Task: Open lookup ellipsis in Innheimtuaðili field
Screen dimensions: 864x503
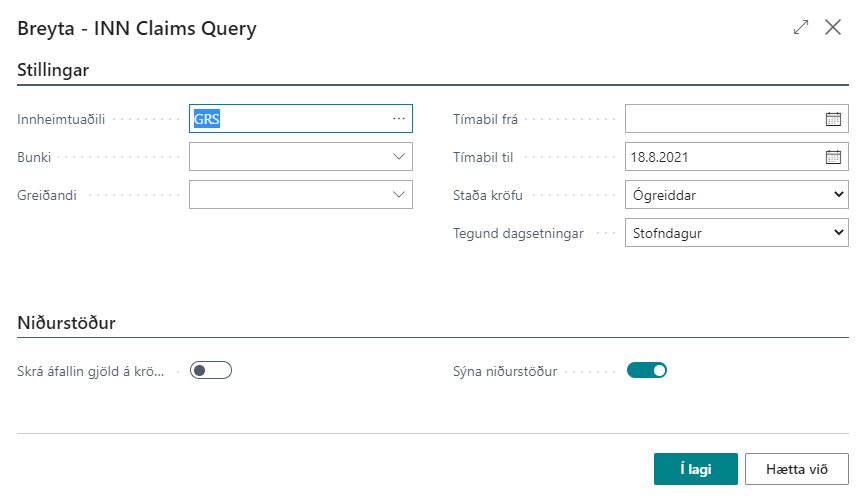Action: [x=399, y=119]
